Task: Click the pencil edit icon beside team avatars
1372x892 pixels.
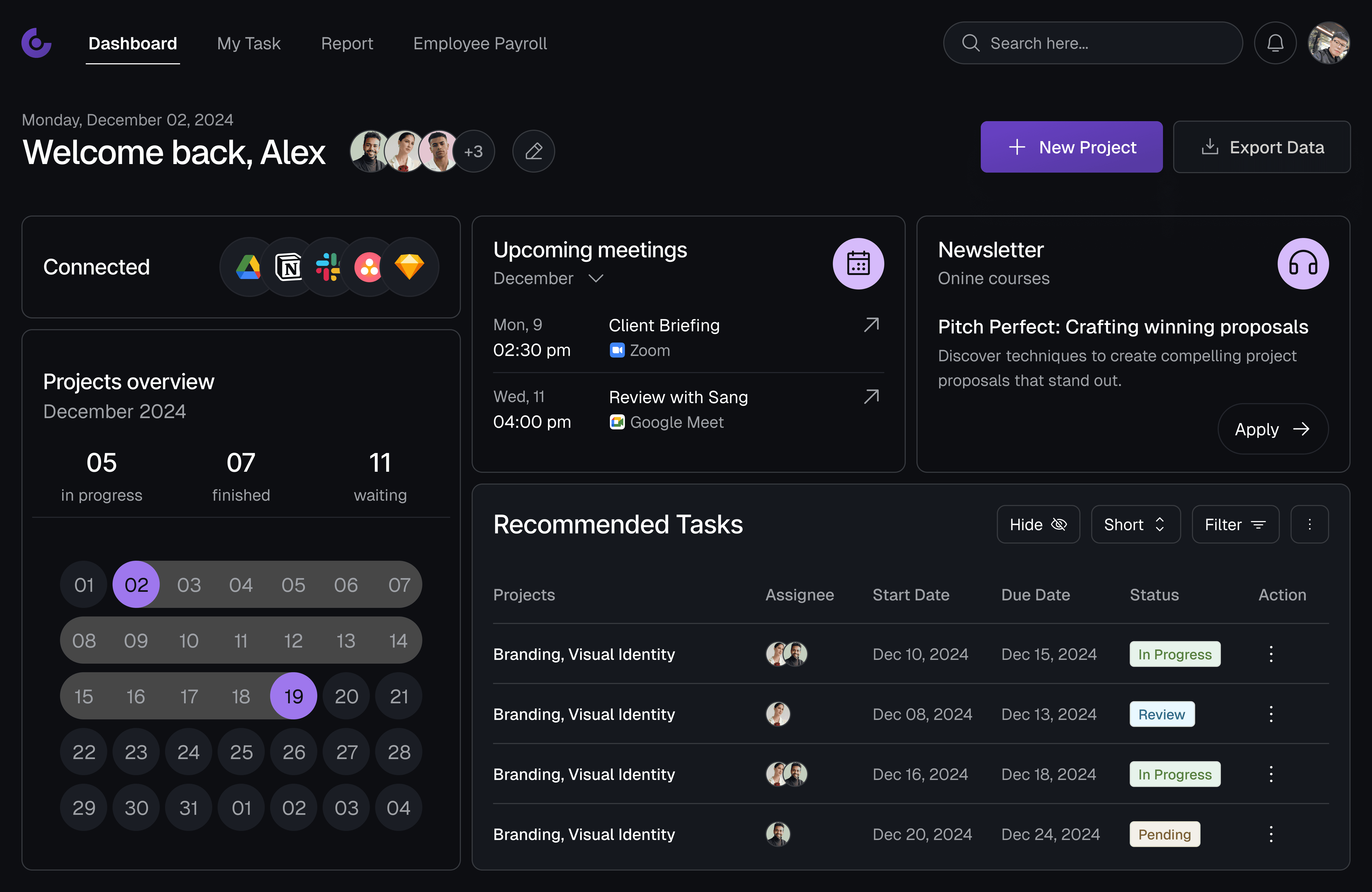Action: coord(533,151)
